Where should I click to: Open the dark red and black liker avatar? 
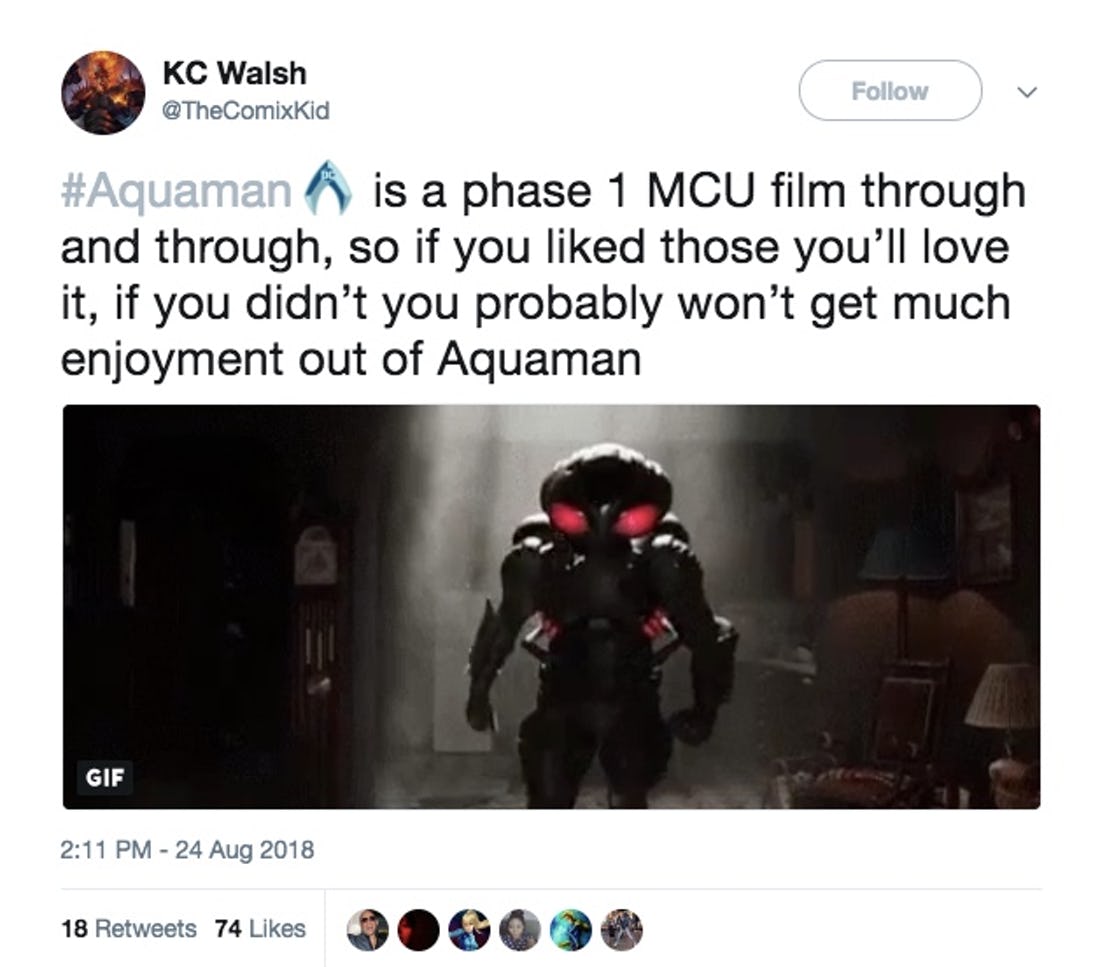(419, 930)
